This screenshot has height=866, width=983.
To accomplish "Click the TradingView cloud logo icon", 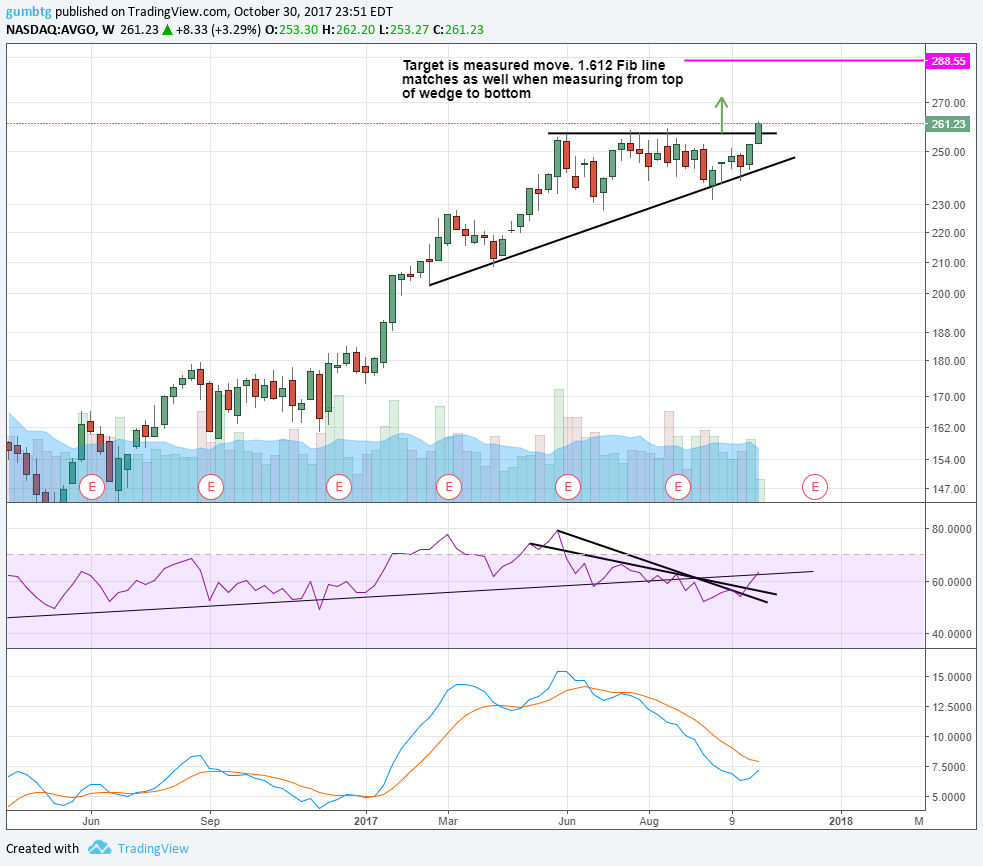I will pyautogui.click(x=99, y=848).
